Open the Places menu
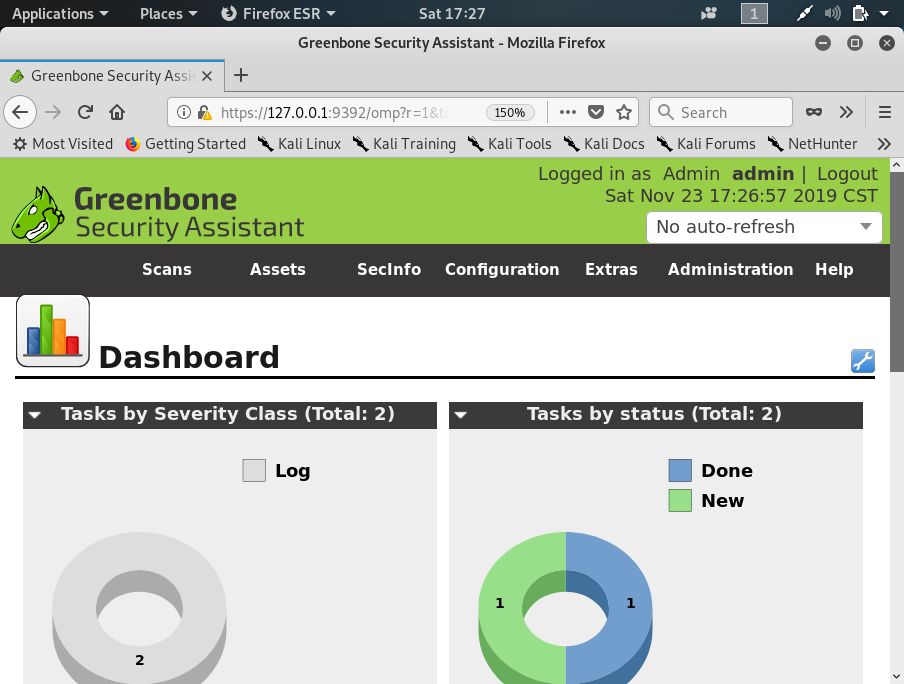The width and height of the screenshot is (904, 684). (x=168, y=13)
